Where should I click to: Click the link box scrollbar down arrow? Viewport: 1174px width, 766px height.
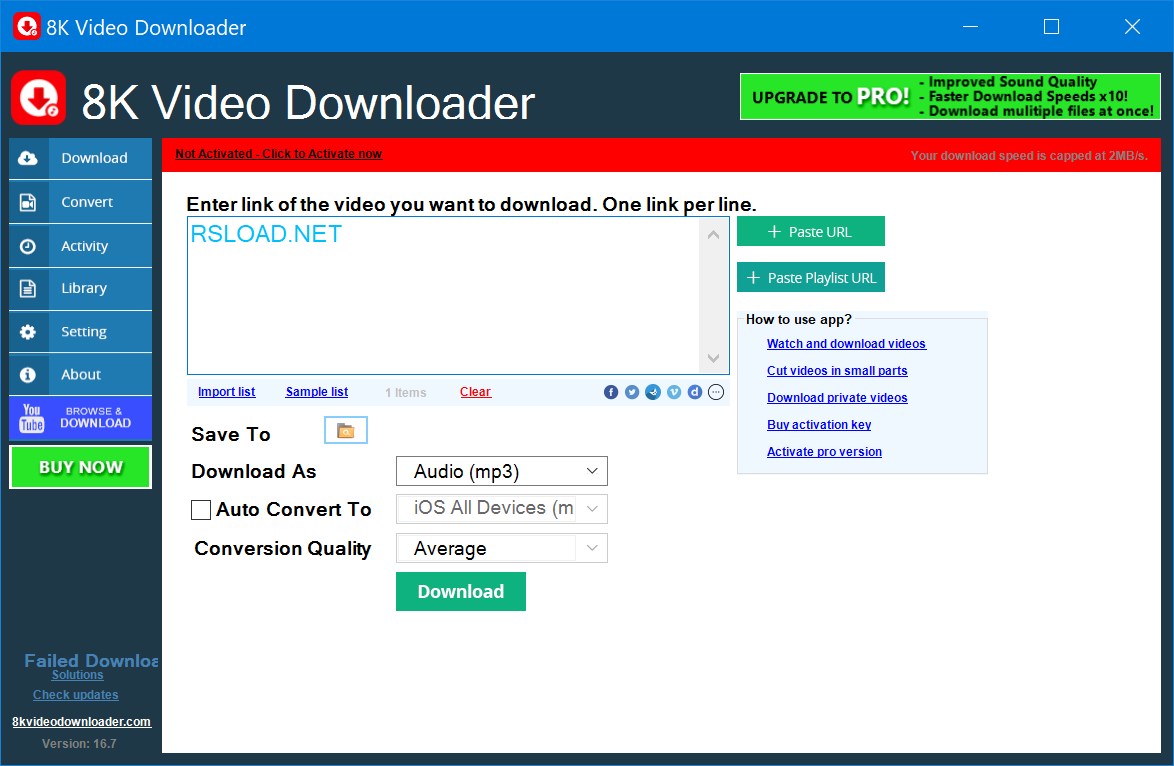point(714,358)
